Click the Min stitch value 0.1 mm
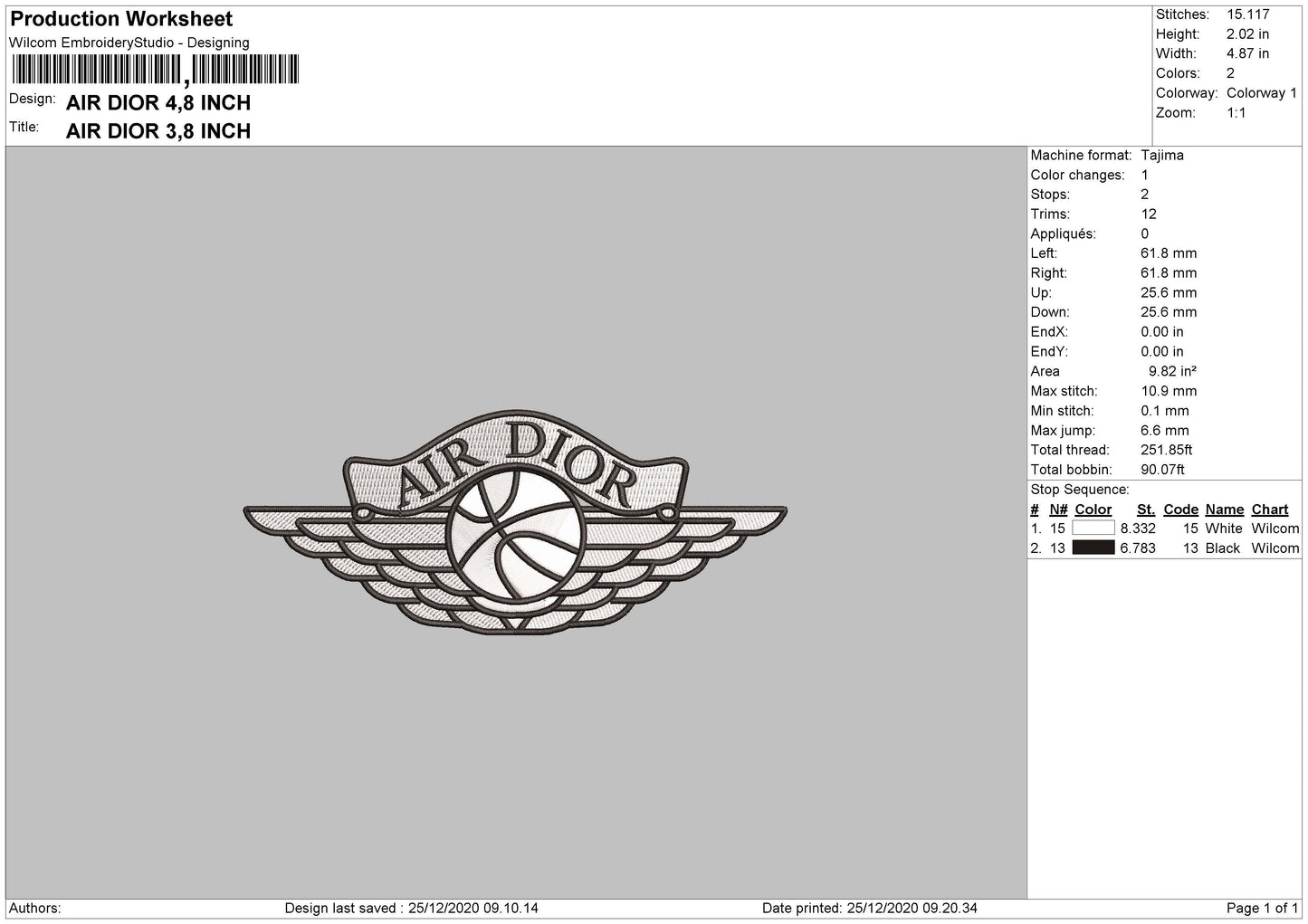 point(1165,412)
